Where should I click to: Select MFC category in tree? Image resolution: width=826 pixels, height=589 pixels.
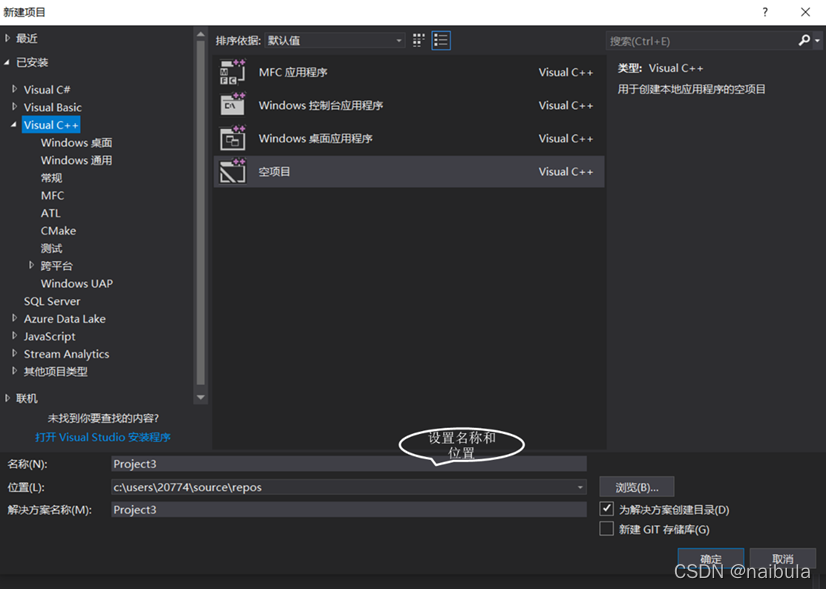click(52, 195)
